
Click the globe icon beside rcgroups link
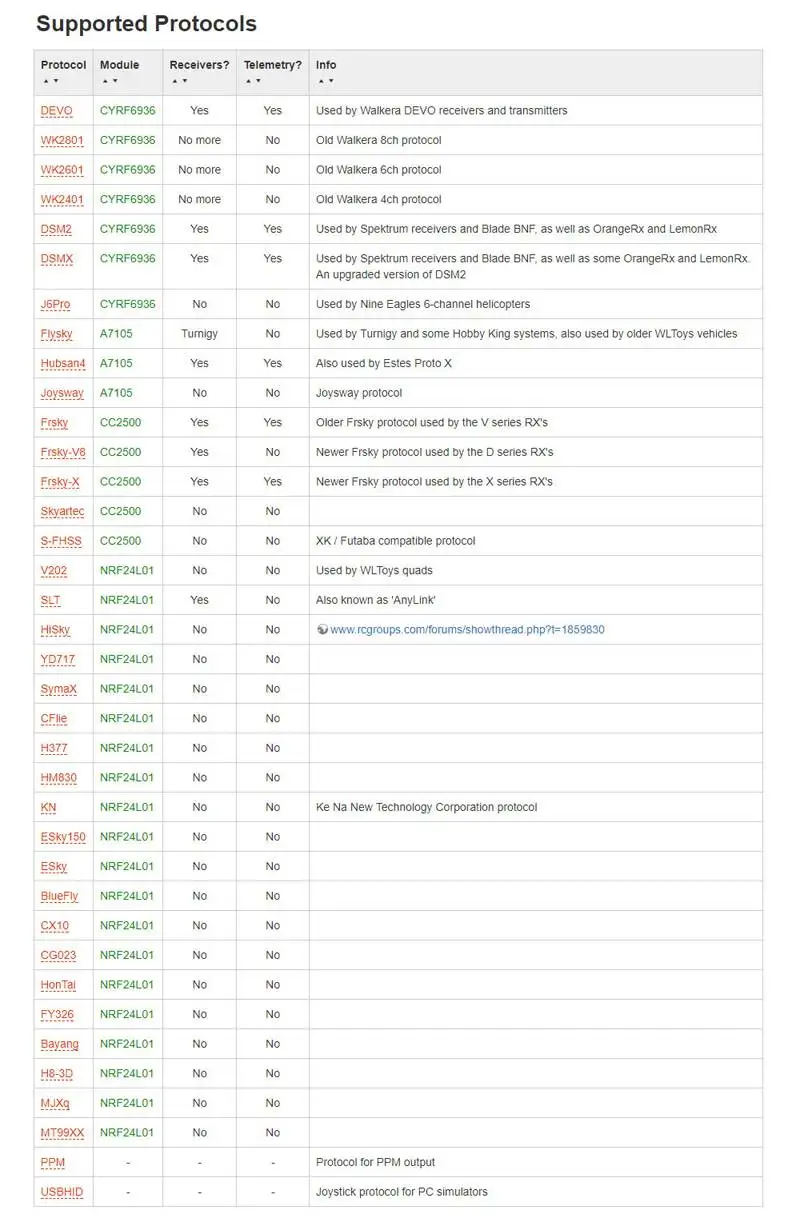point(322,630)
